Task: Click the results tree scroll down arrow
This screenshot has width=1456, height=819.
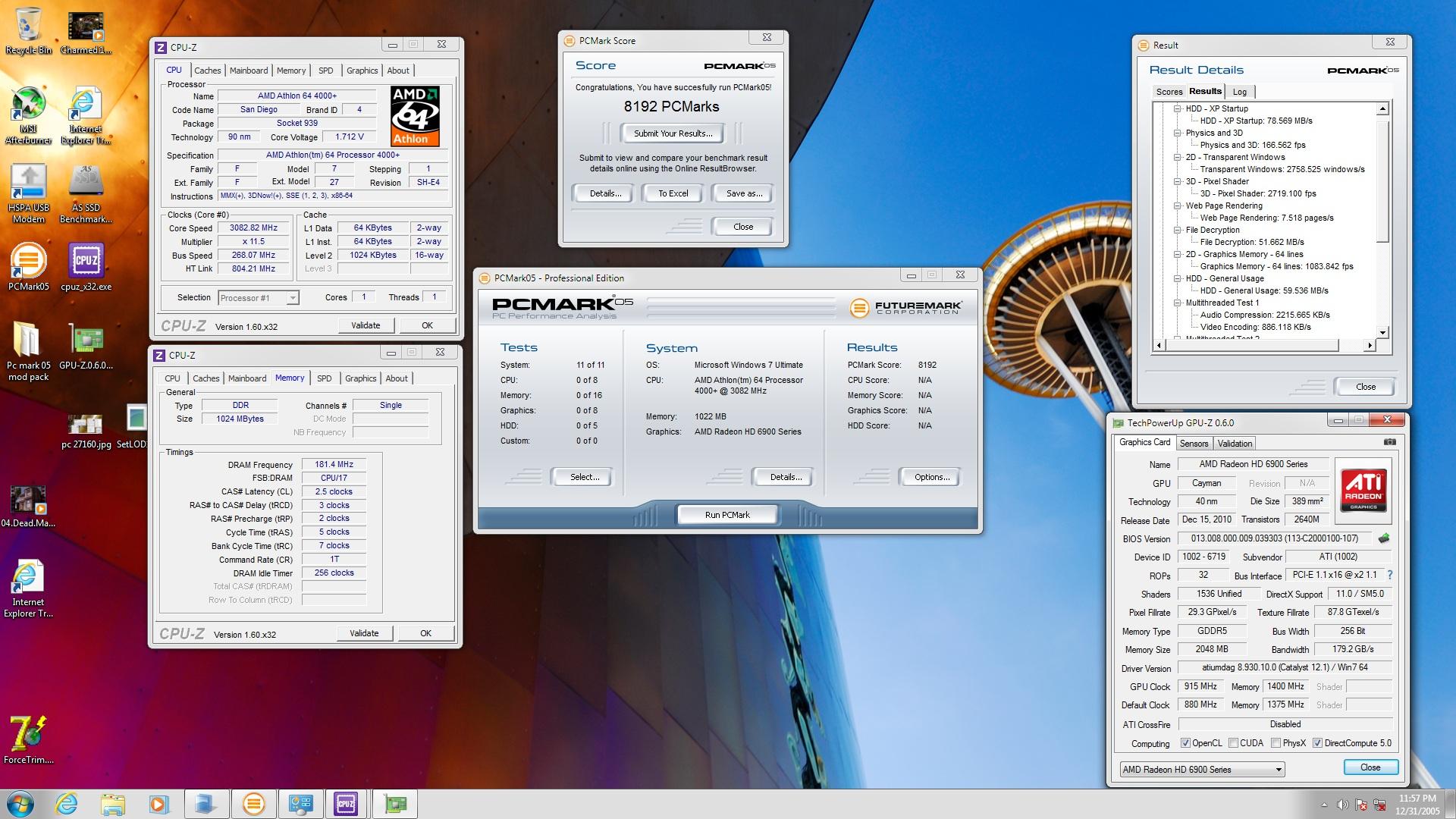Action: (x=1382, y=332)
